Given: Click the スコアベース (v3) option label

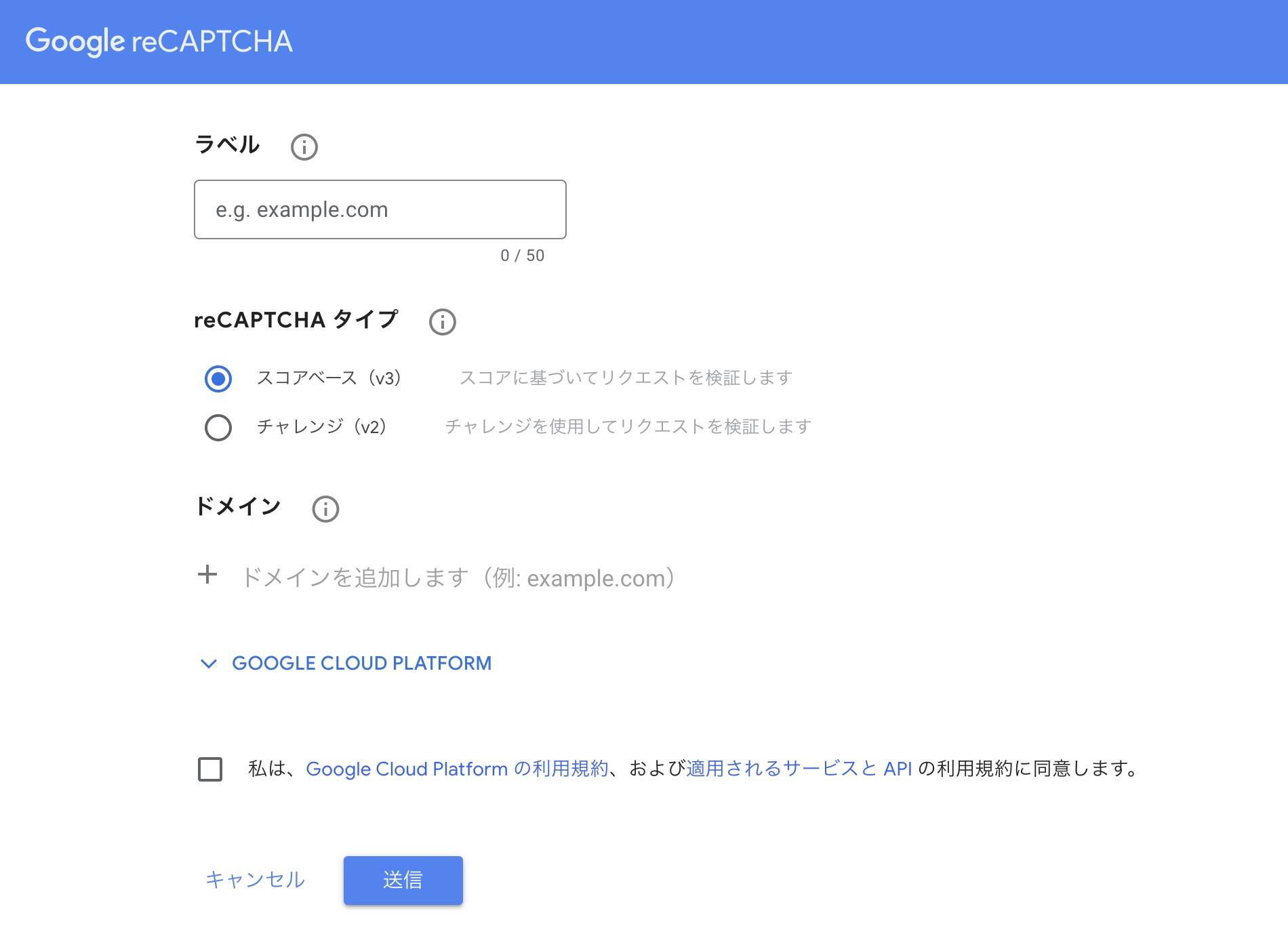Looking at the screenshot, I should click(329, 378).
